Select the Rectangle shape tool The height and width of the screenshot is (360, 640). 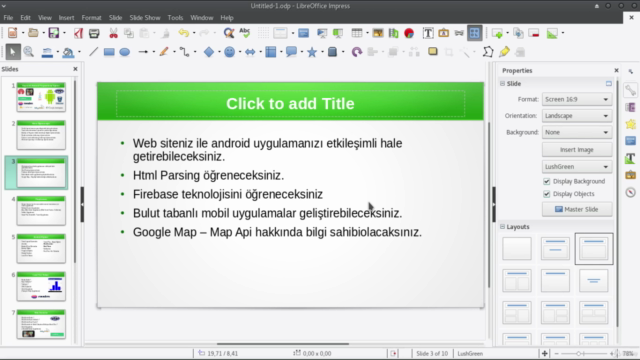click(109, 52)
